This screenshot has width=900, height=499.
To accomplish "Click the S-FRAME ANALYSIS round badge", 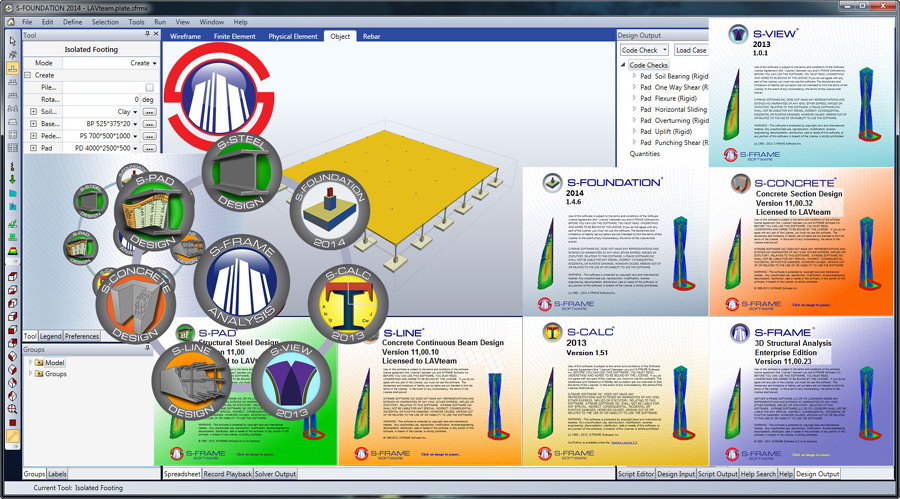I will click(242, 280).
